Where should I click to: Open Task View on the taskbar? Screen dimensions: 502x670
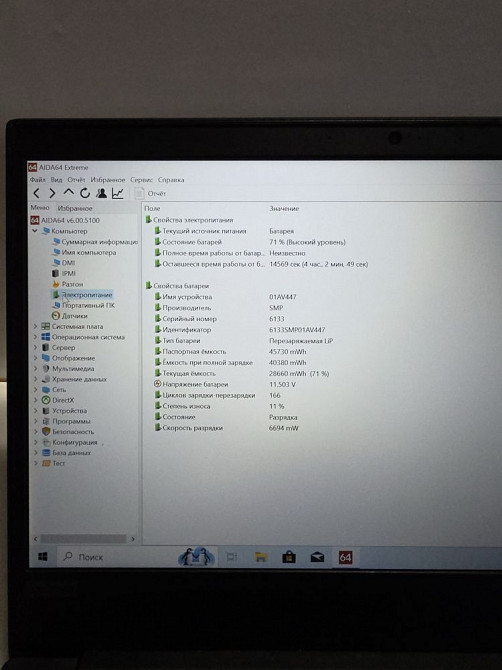(x=232, y=557)
